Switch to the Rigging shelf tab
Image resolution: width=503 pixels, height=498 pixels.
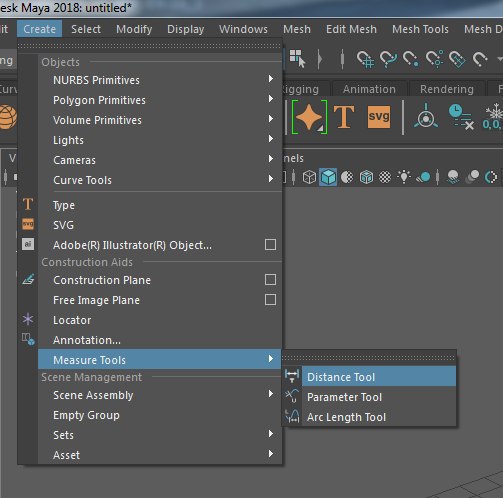click(x=300, y=89)
